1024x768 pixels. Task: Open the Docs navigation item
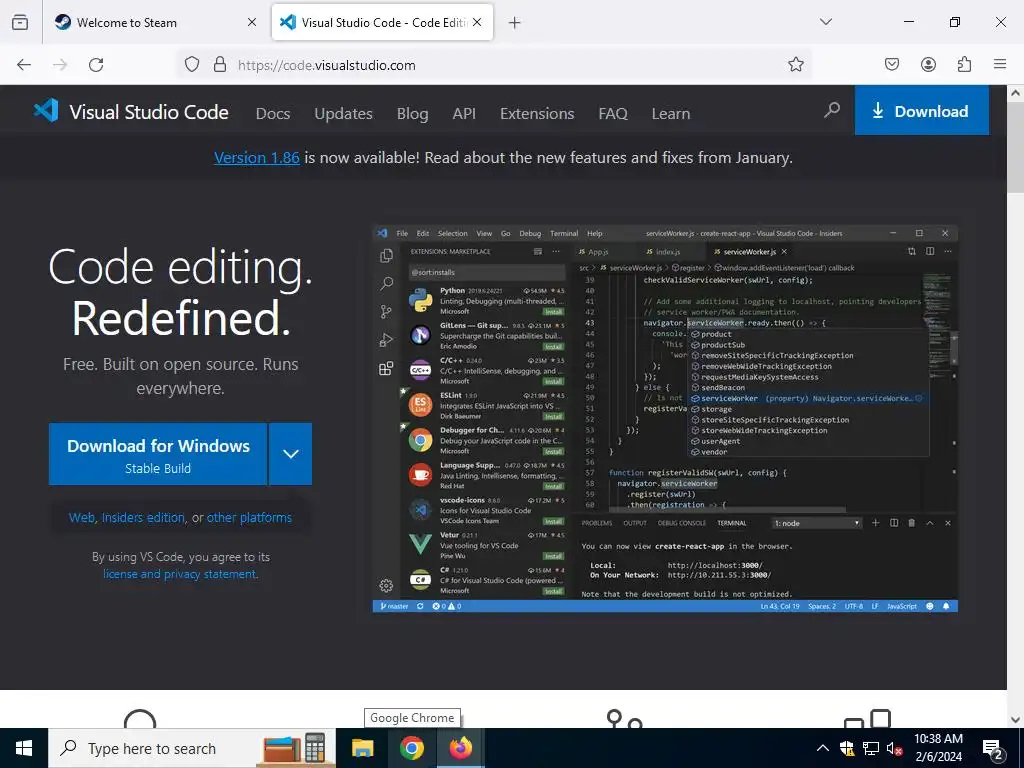[273, 114]
